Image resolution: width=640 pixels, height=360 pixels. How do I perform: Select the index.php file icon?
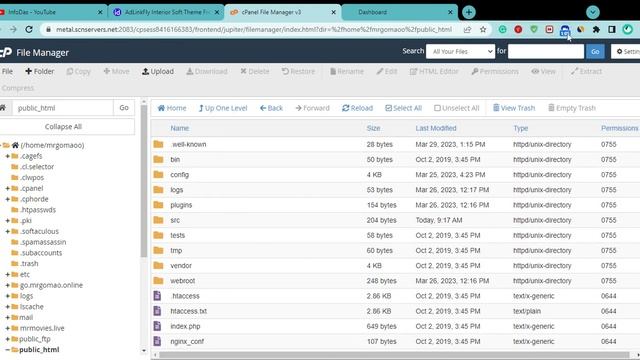(157, 326)
